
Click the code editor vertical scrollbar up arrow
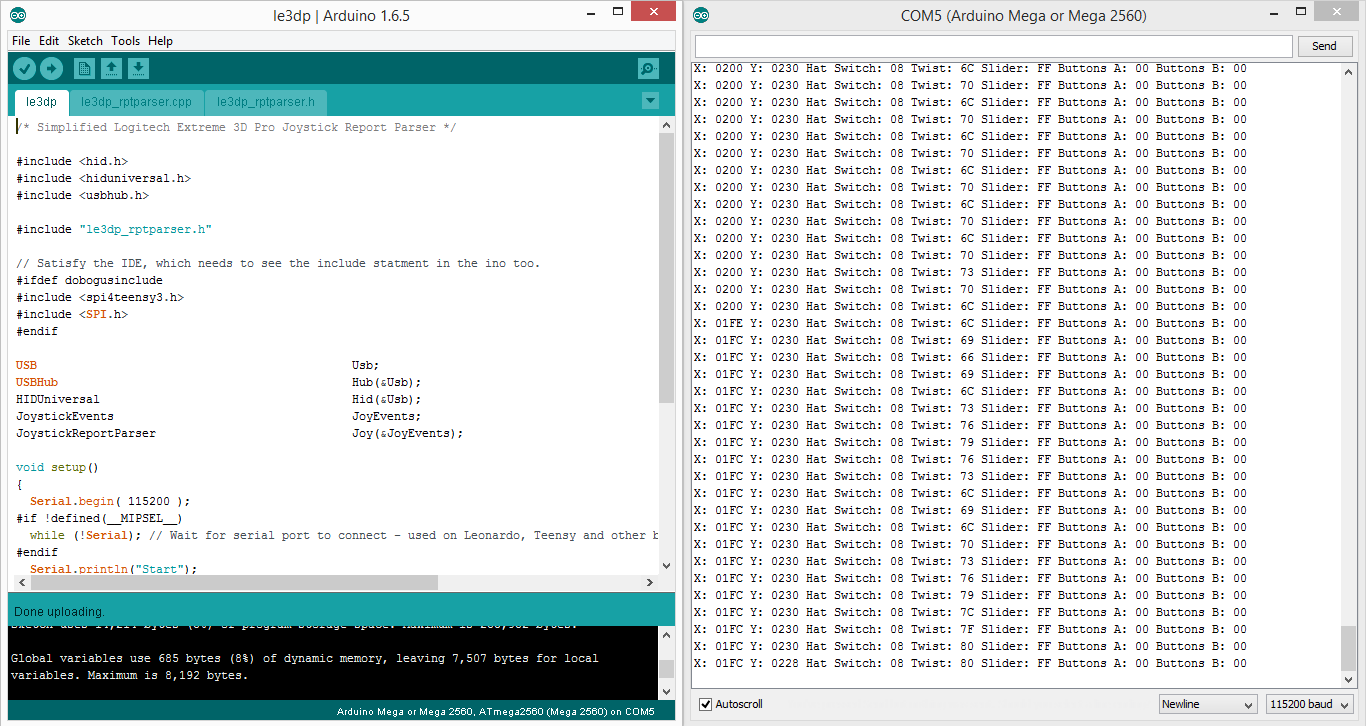[667, 124]
